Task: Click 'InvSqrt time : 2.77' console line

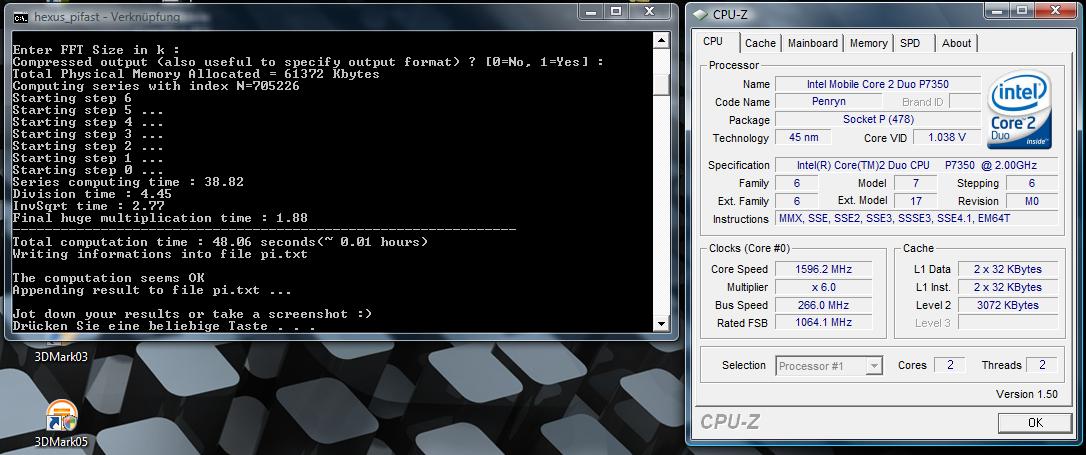Action: (88, 206)
